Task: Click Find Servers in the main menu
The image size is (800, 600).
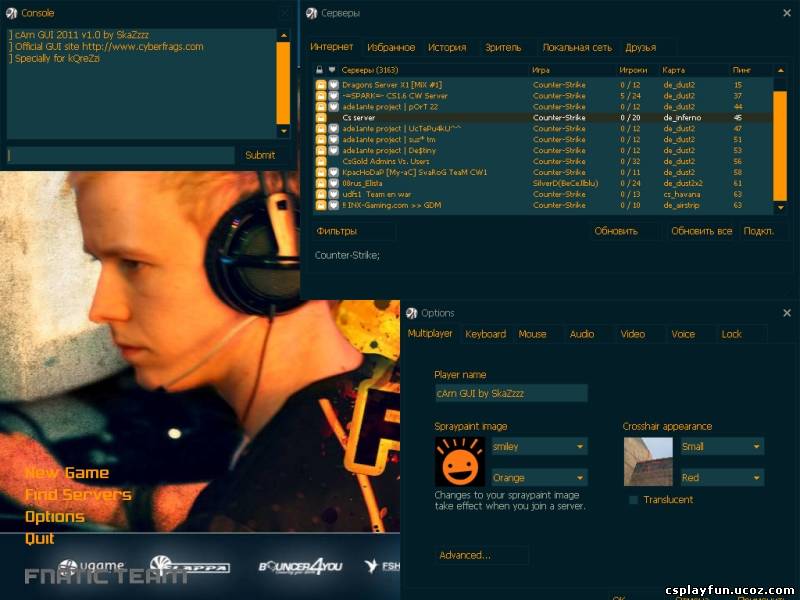Action: pyautogui.click(x=78, y=495)
